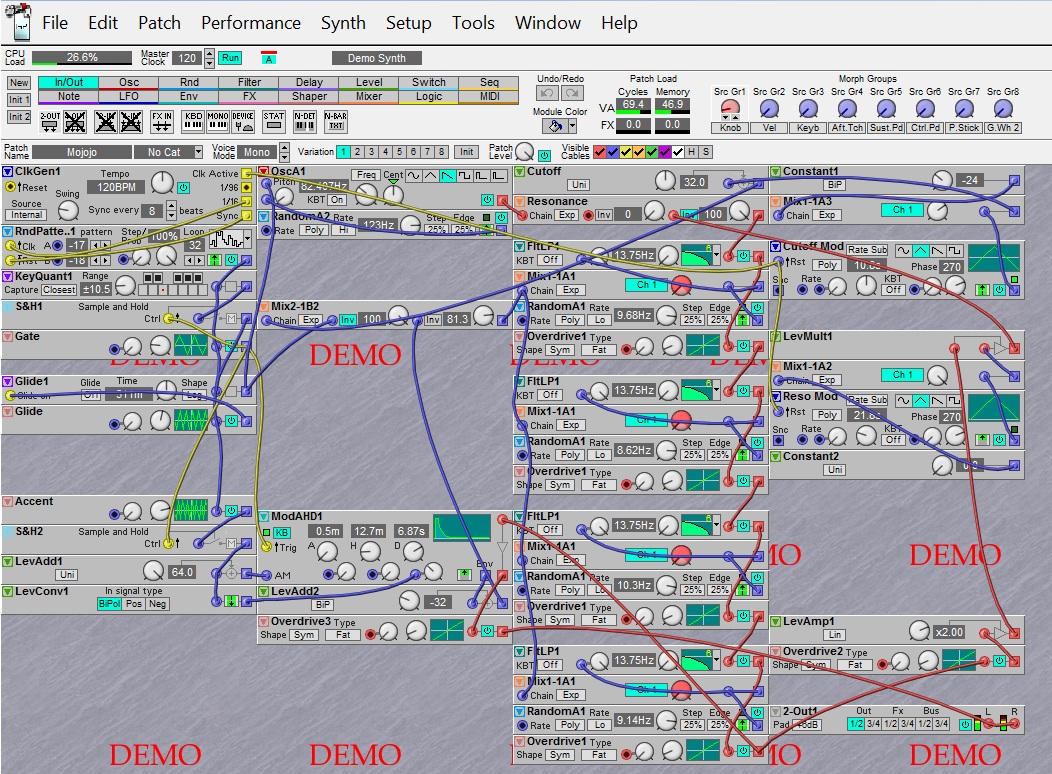Viewport: 1052px width, 774px height.
Task: Click the application logo icon
Action: pos(18,21)
